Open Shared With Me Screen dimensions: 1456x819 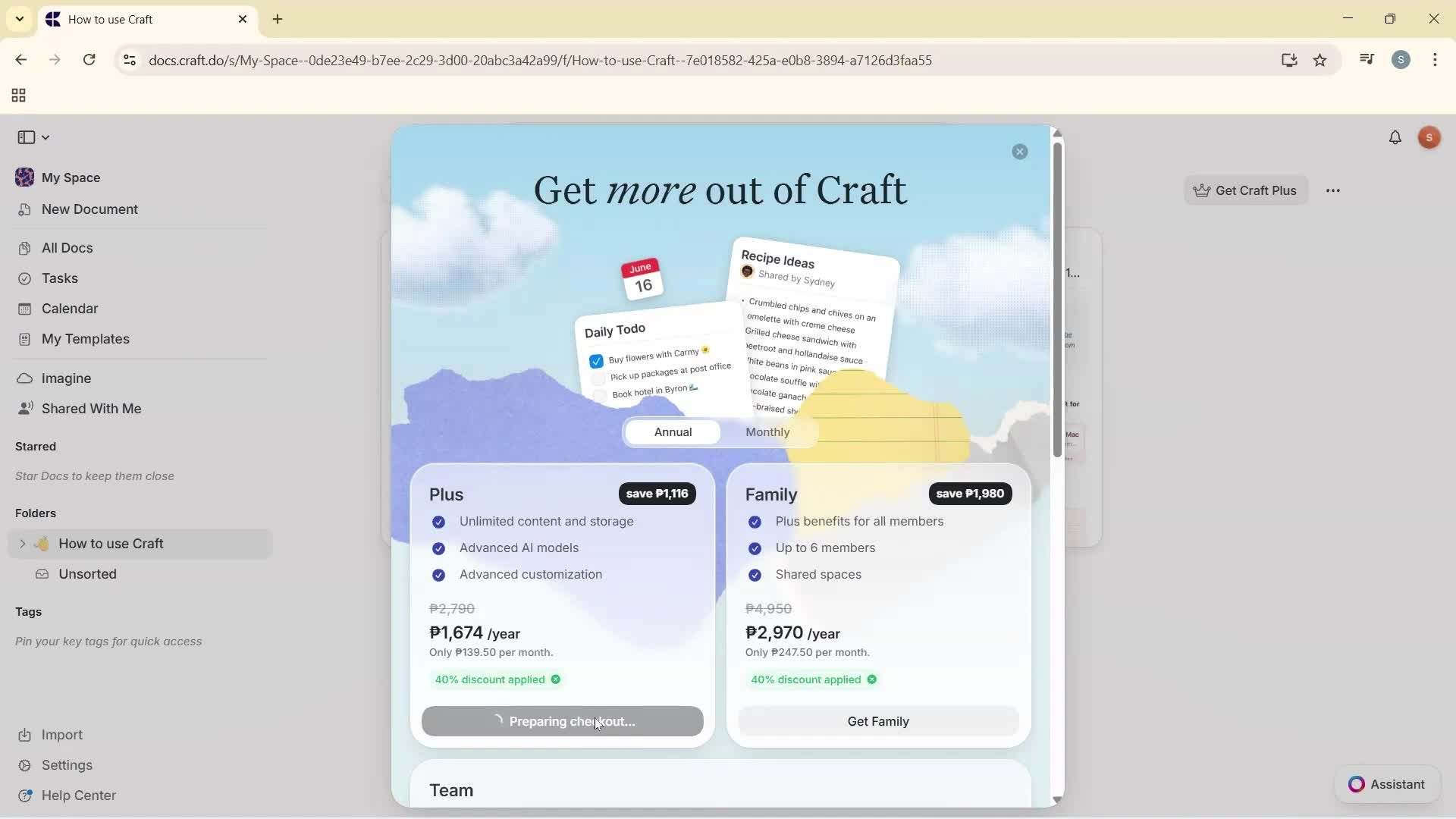point(91,408)
